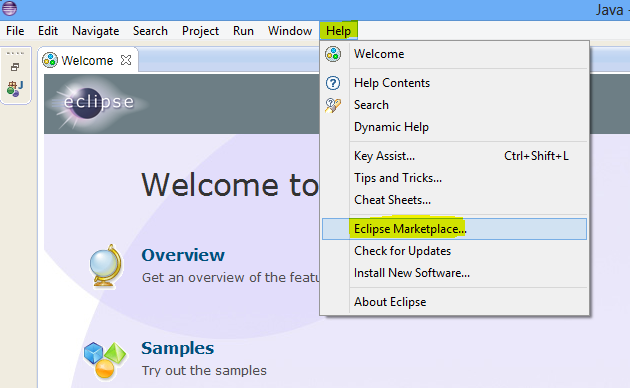Open the Navigate menu
The height and width of the screenshot is (388, 630).
(x=96, y=31)
